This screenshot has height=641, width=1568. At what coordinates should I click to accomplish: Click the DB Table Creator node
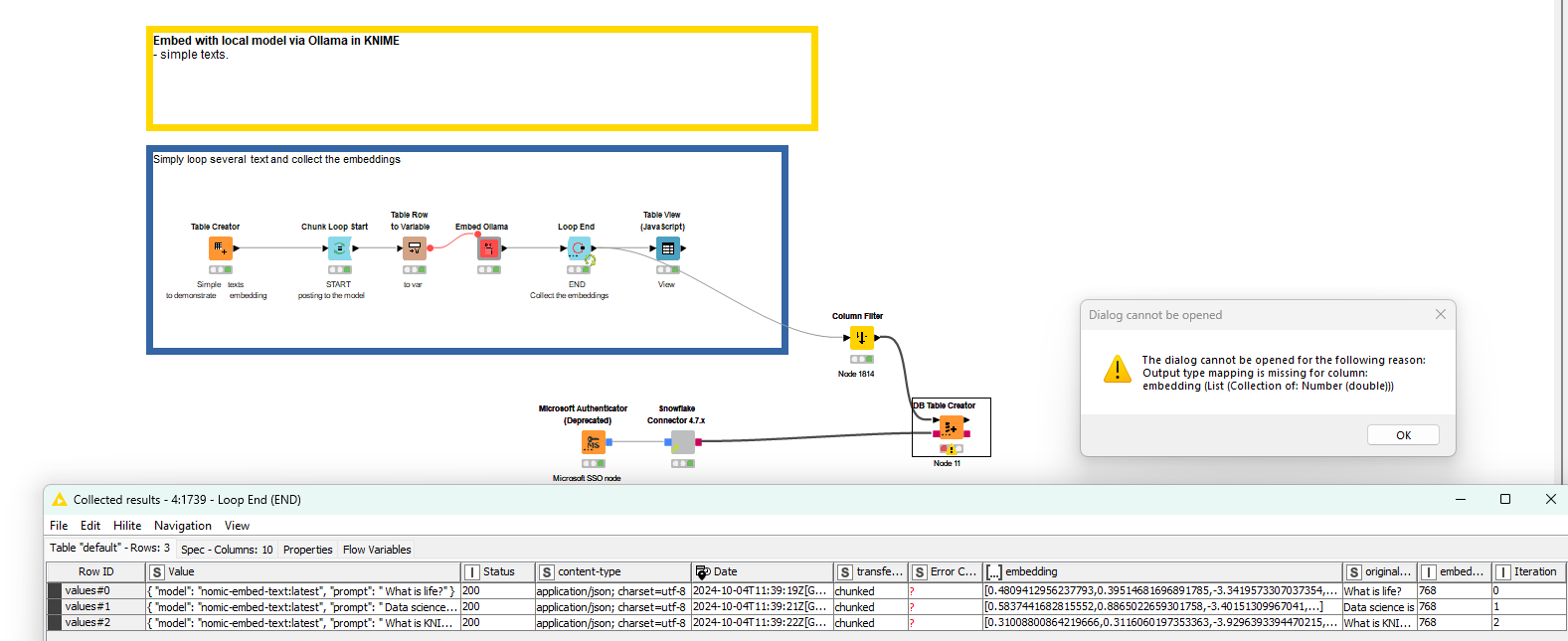pos(951,427)
